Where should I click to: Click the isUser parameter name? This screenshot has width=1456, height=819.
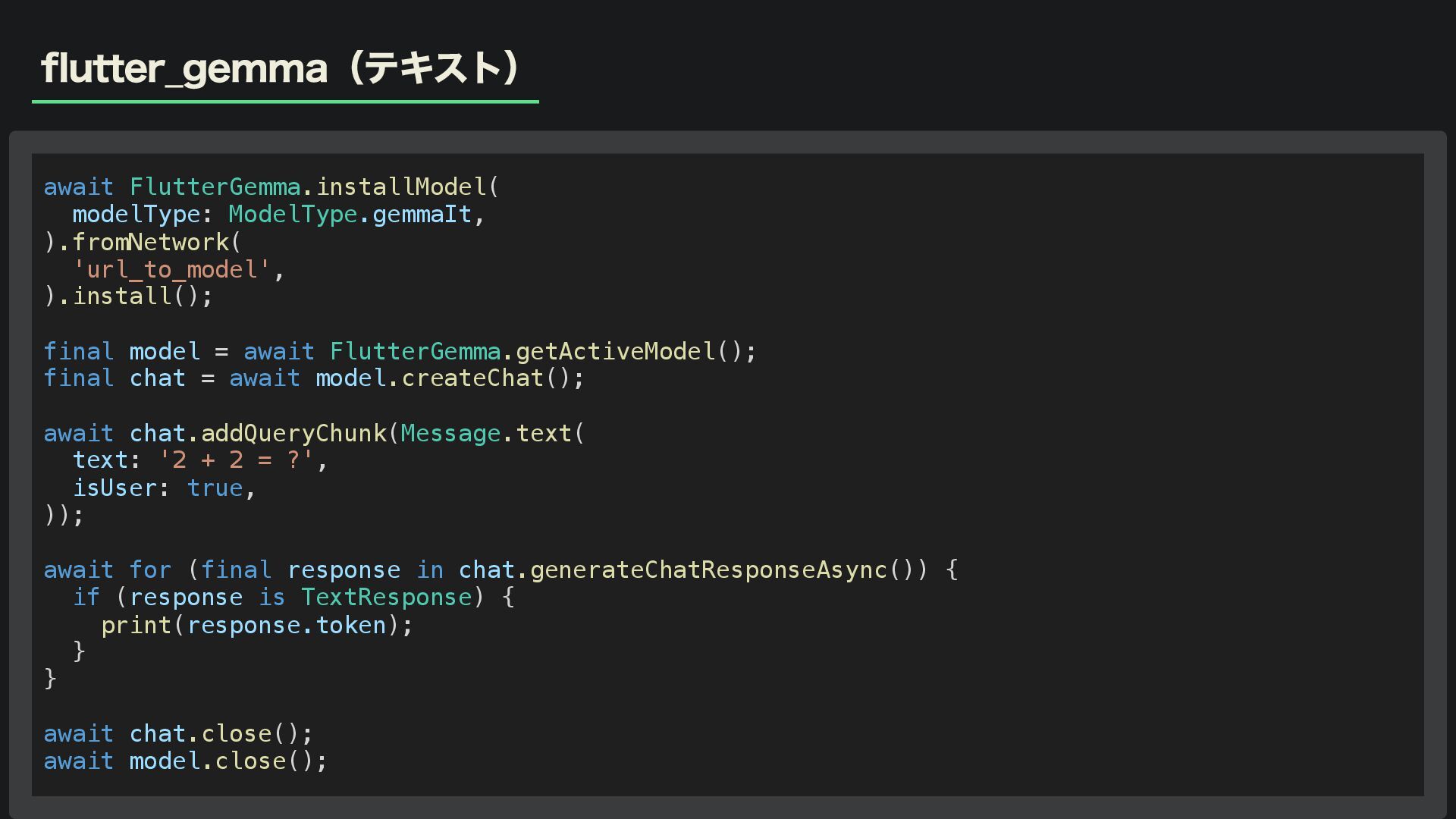pos(115,488)
